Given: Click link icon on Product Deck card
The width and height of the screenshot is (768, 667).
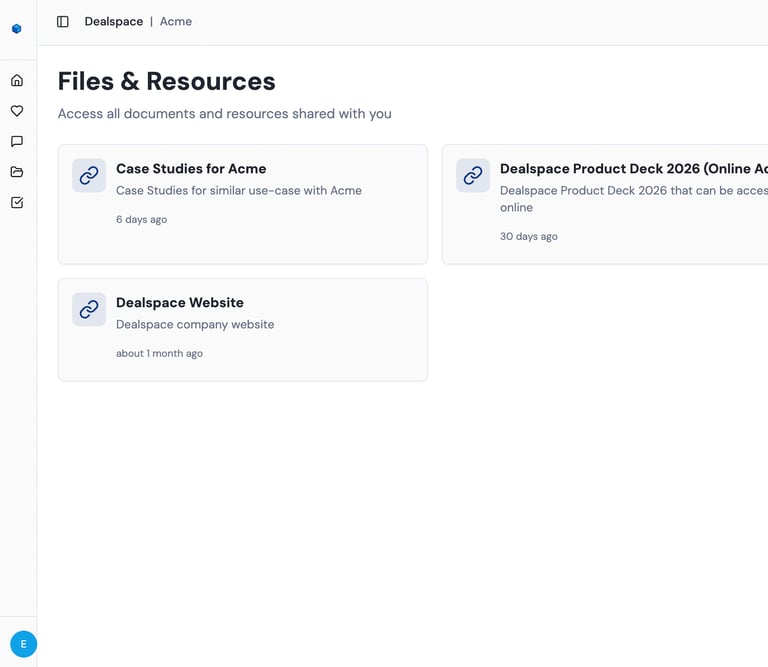Looking at the screenshot, I should tap(473, 175).
